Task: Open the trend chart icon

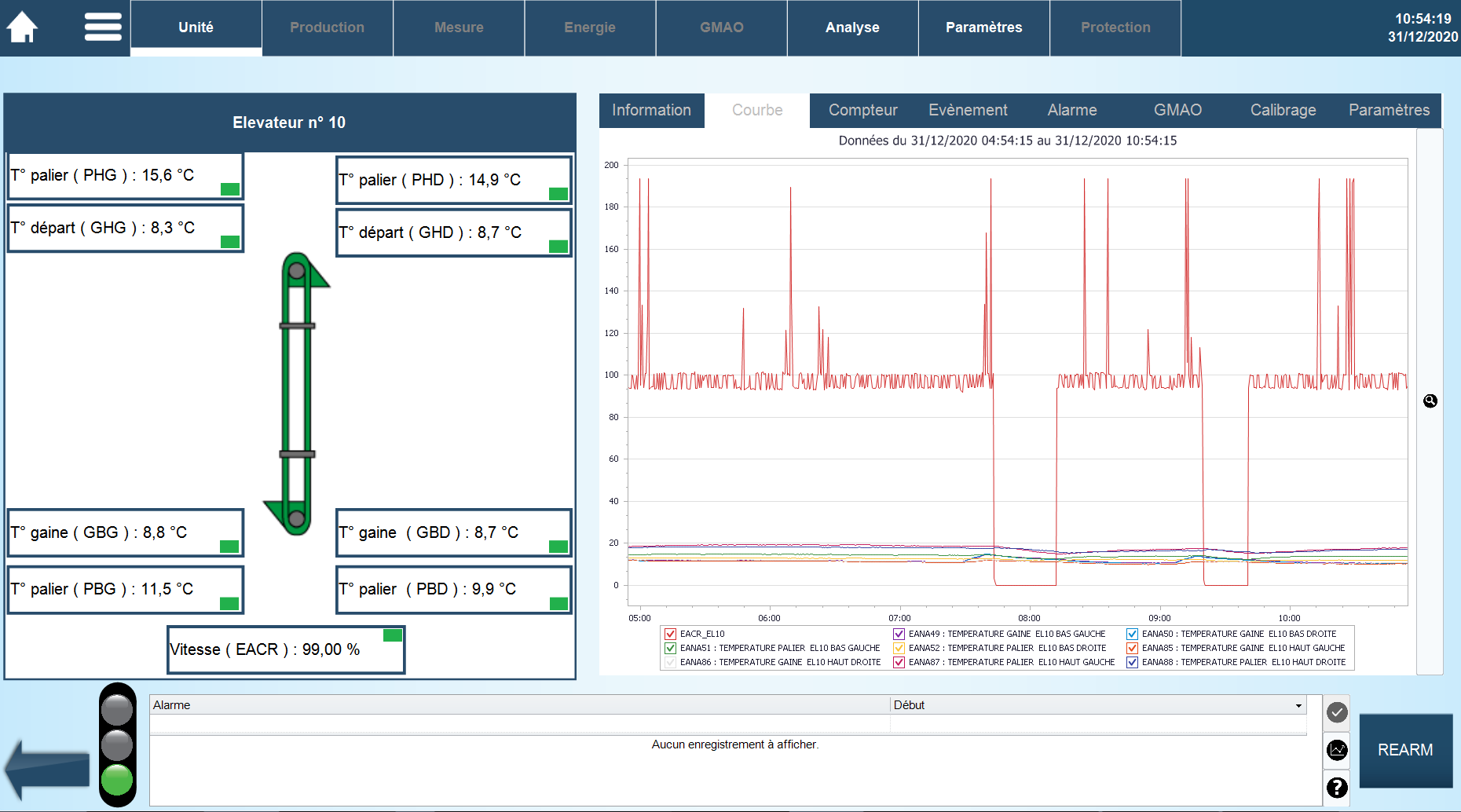Action: [x=1337, y=750]
